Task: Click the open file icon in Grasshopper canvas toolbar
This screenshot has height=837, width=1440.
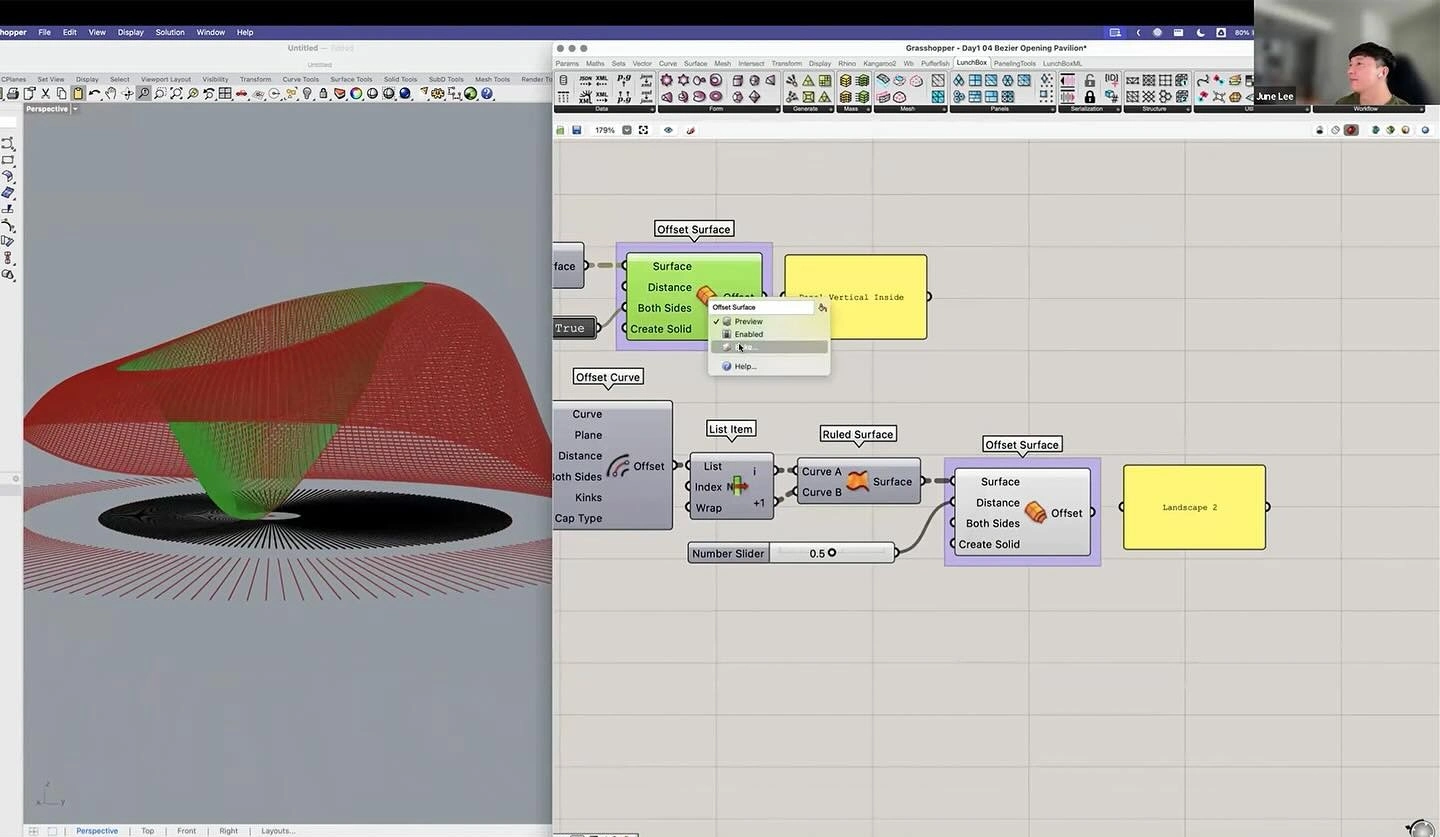Action: 560,130
